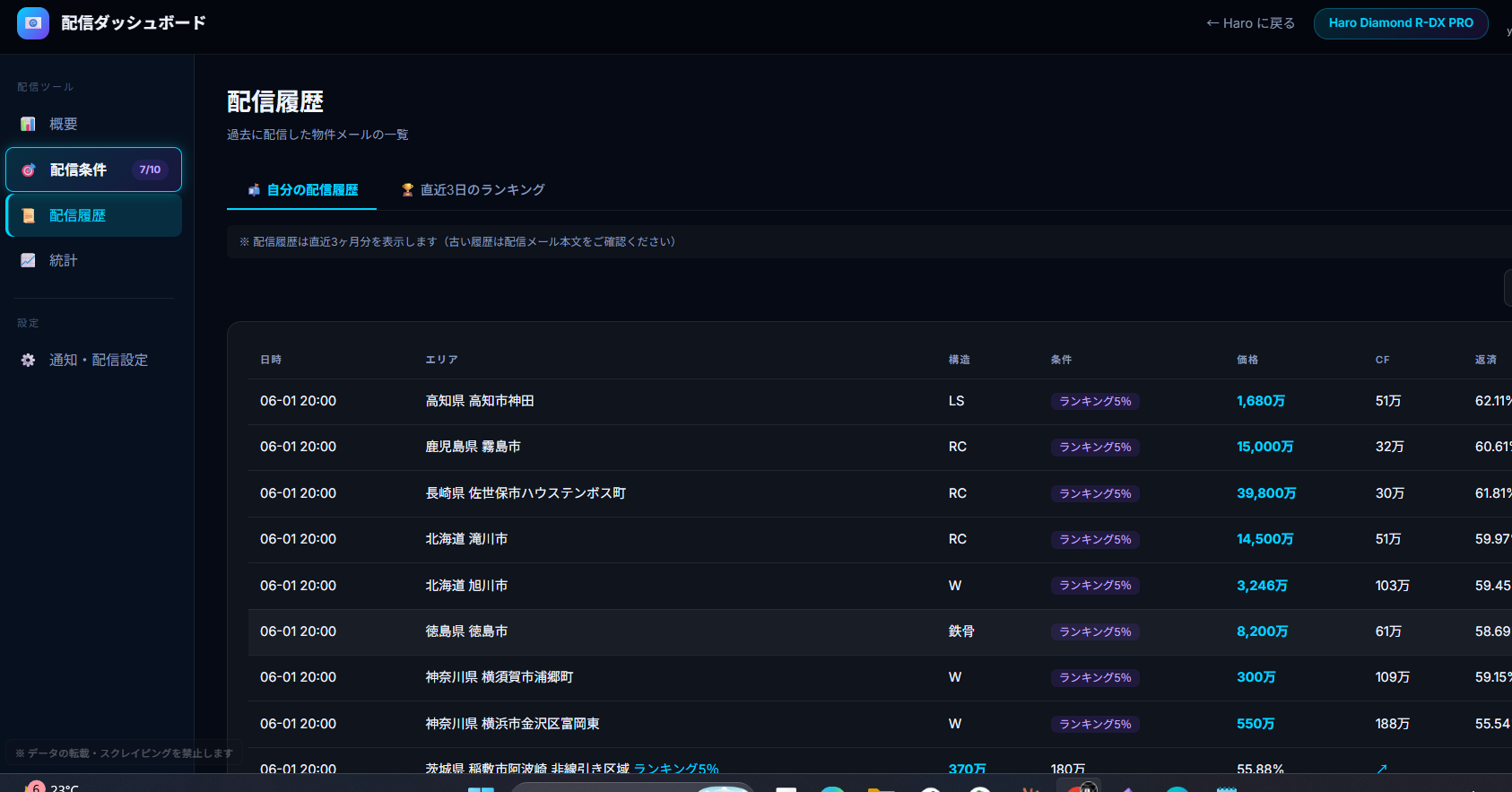
Task: Open the 15,000万 price link
Action: click(1265, 447)
